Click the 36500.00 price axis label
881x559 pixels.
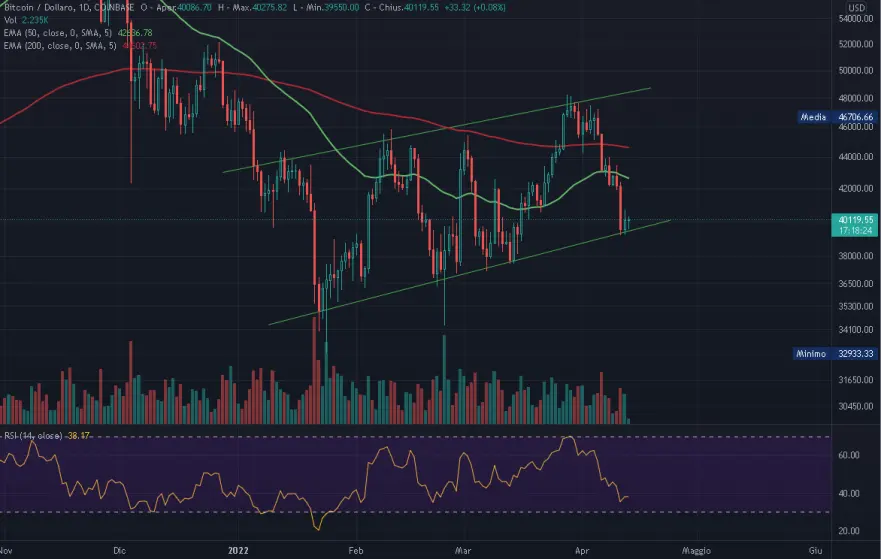coord(856,284)
